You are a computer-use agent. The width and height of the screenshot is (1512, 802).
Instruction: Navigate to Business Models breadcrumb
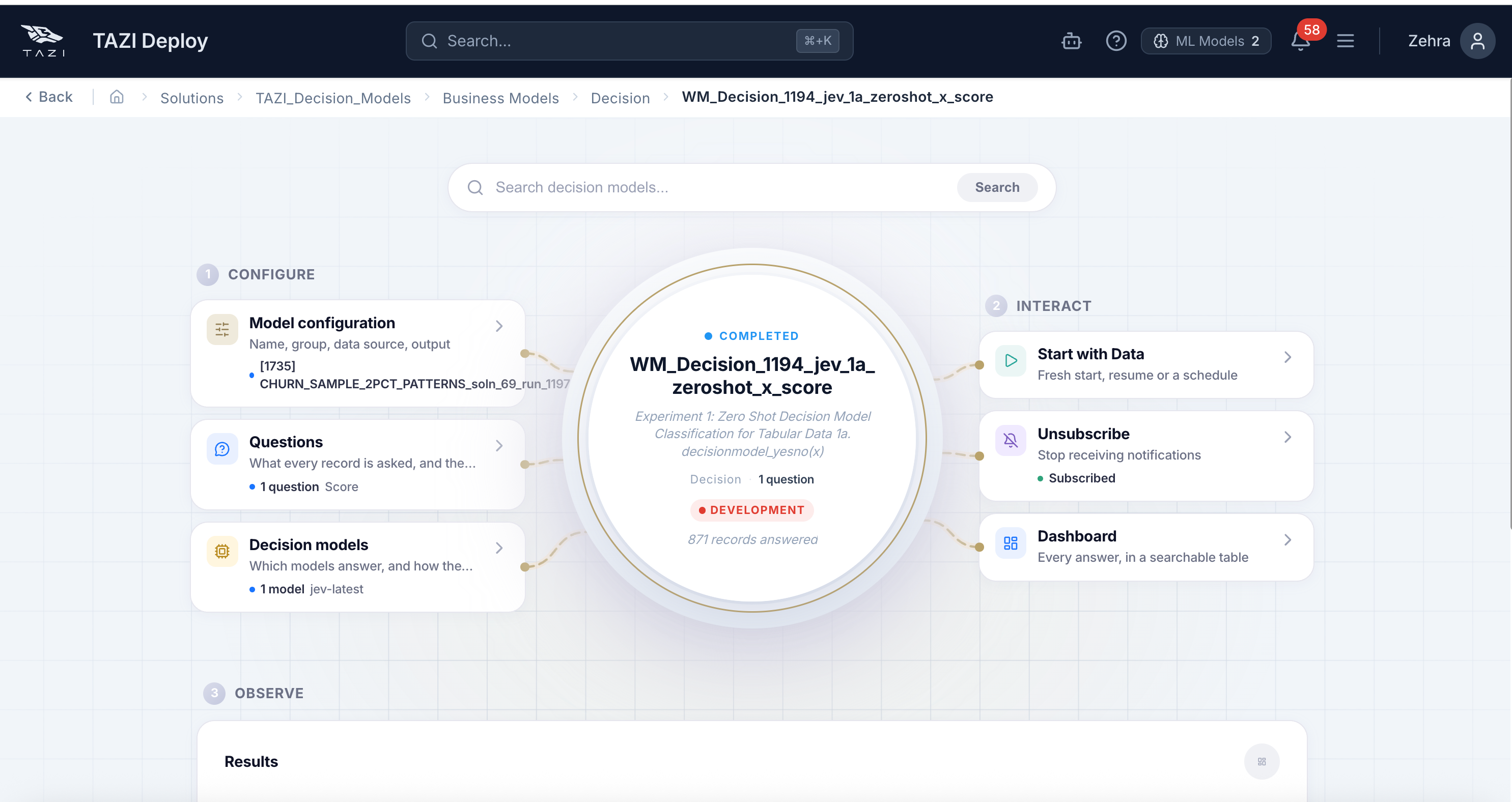pos(500,98)
